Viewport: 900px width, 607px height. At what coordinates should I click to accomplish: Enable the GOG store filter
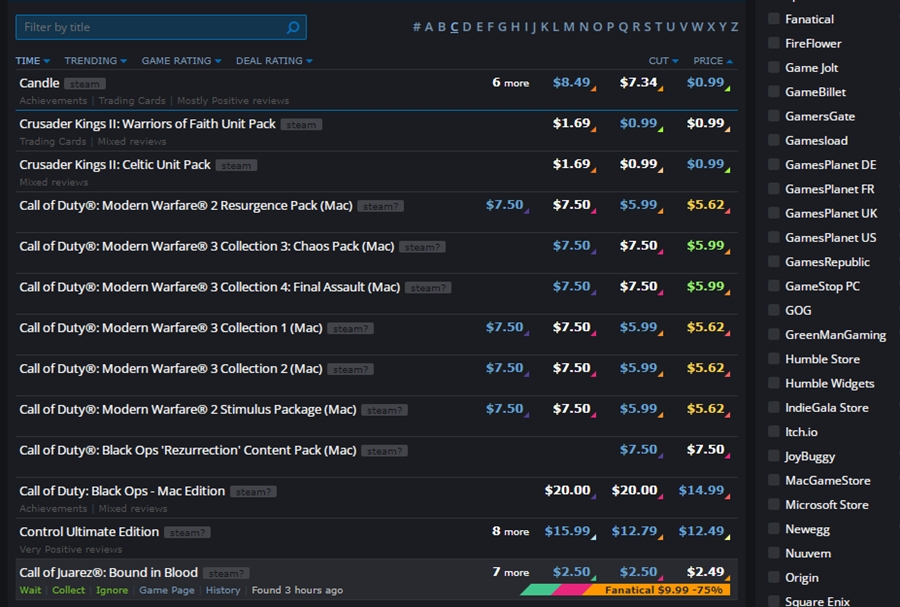tap(774, 310)
